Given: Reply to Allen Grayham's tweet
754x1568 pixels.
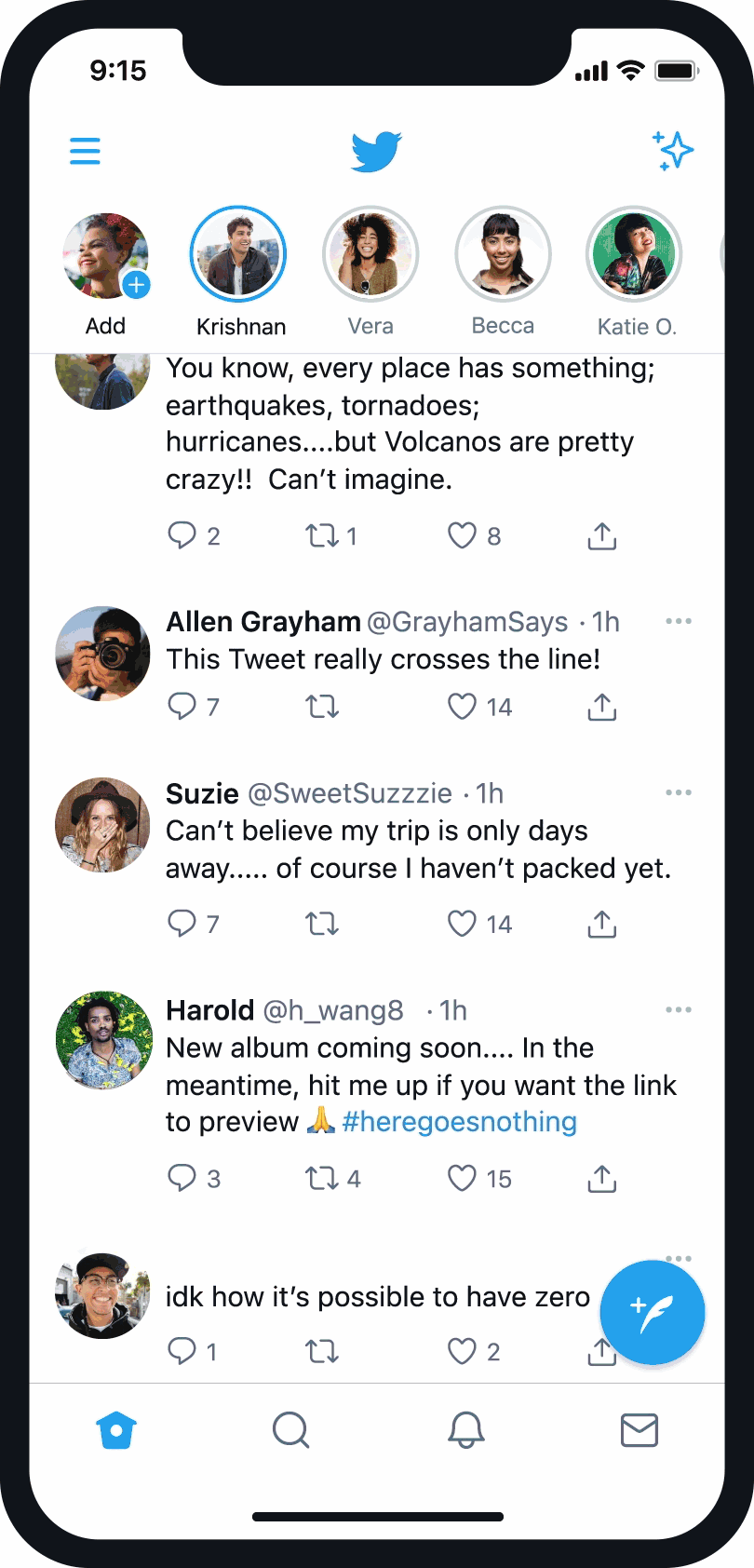Looking at the screenshot, I should coord(182,707).
